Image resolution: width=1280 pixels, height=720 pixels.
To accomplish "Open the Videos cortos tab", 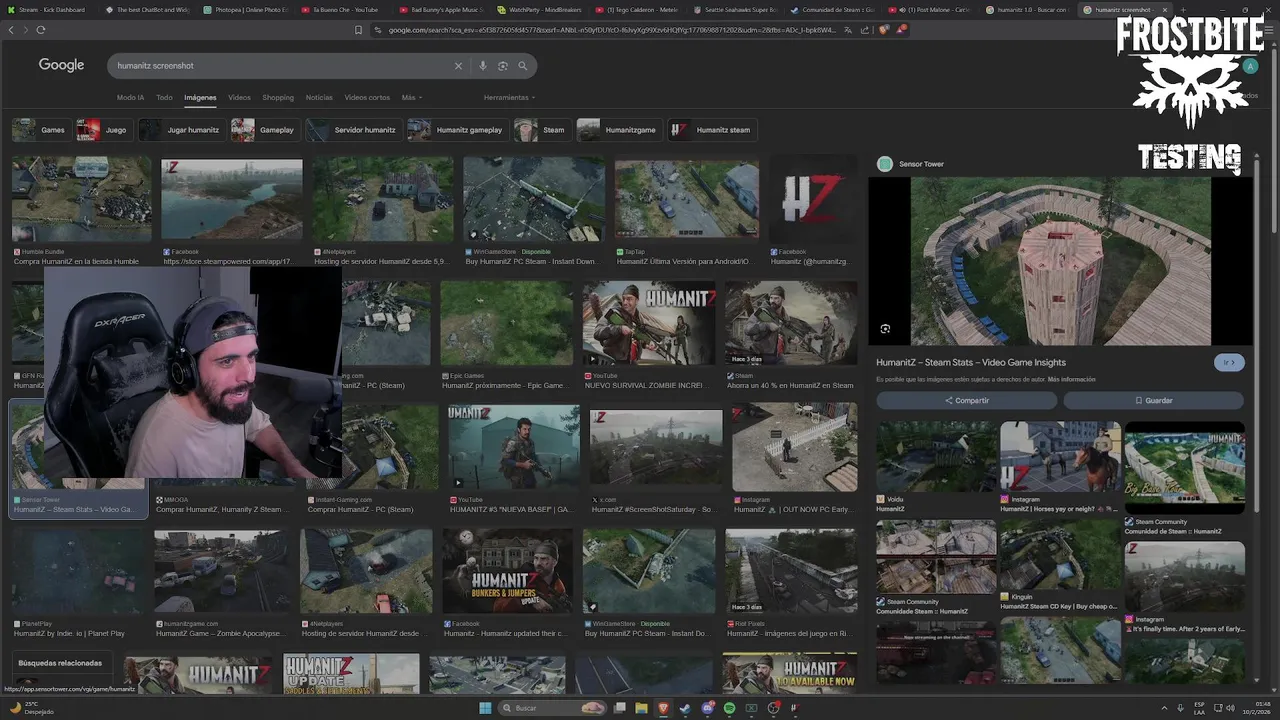I will coord(367,98).
